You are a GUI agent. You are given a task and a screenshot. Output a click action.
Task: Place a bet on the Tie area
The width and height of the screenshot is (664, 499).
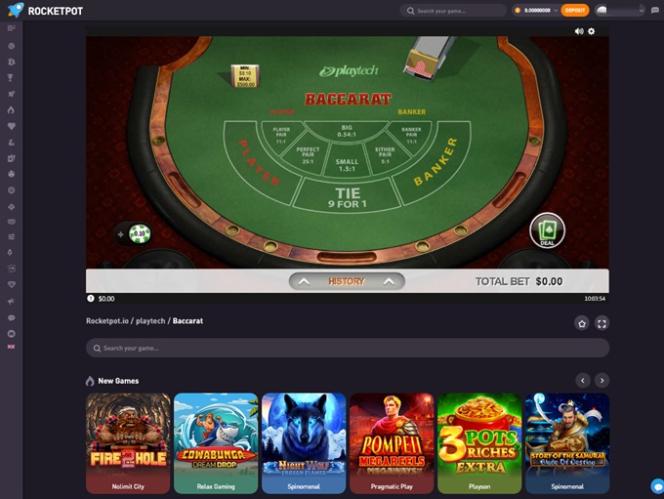pos(347,197)
